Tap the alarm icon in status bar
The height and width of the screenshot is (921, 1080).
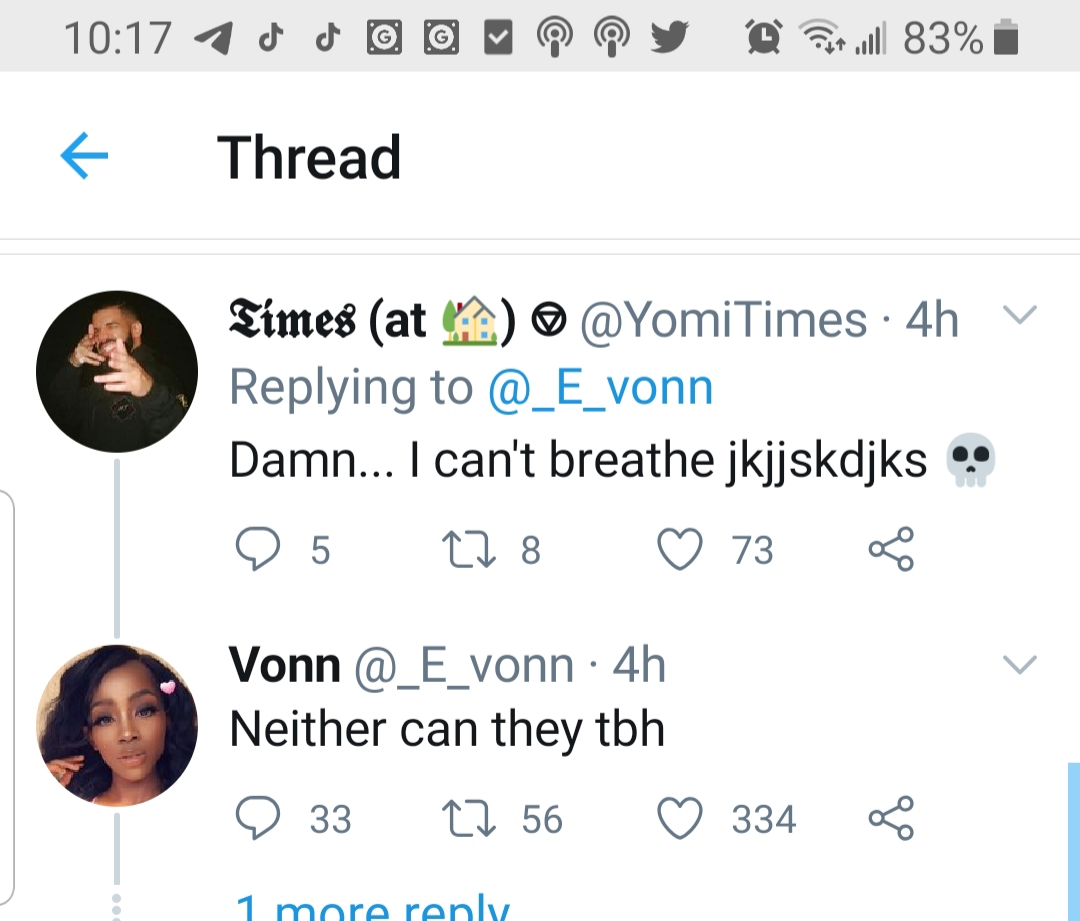coord(765,38)
